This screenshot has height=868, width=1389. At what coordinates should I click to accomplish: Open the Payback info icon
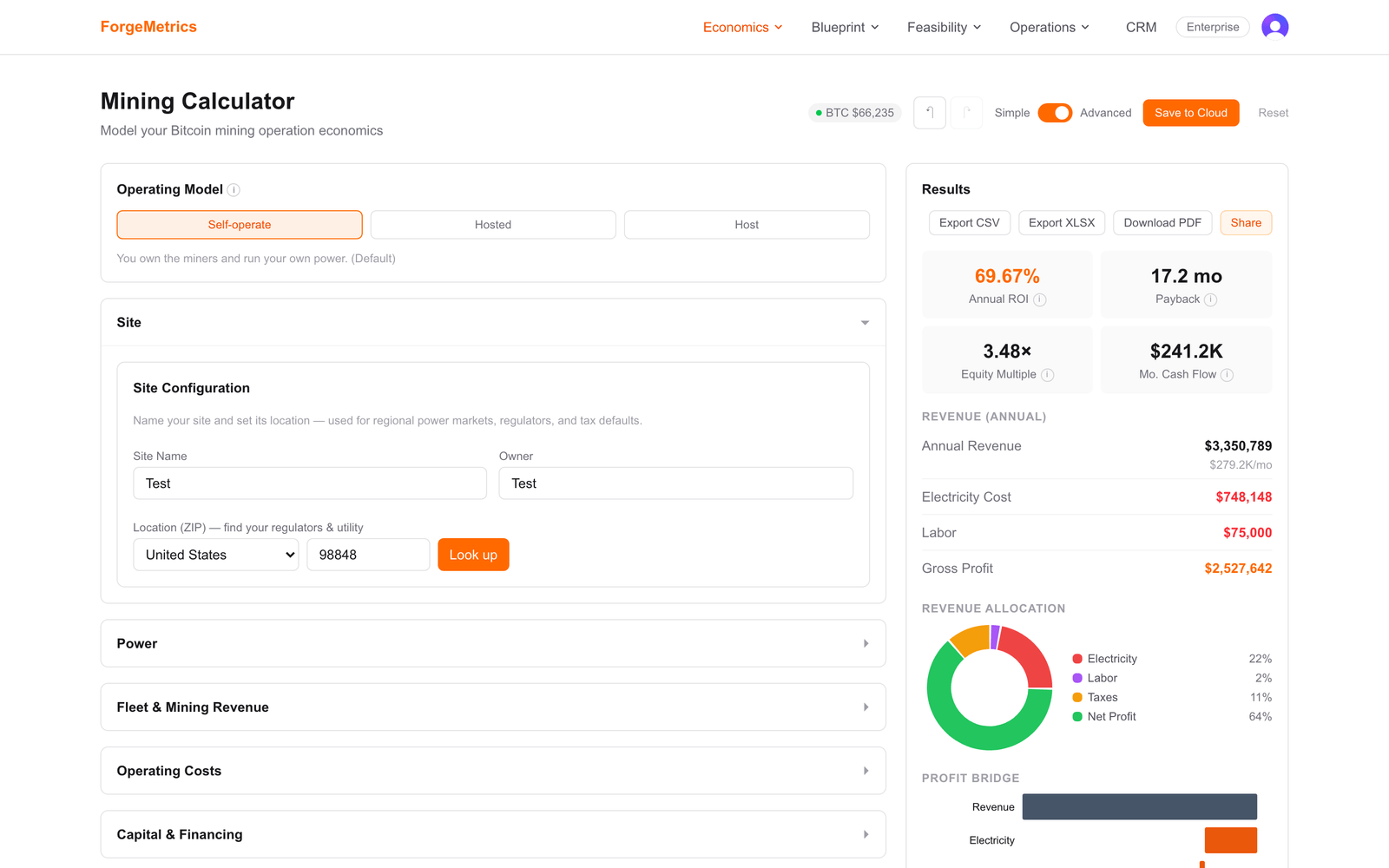coord(1211,299)
